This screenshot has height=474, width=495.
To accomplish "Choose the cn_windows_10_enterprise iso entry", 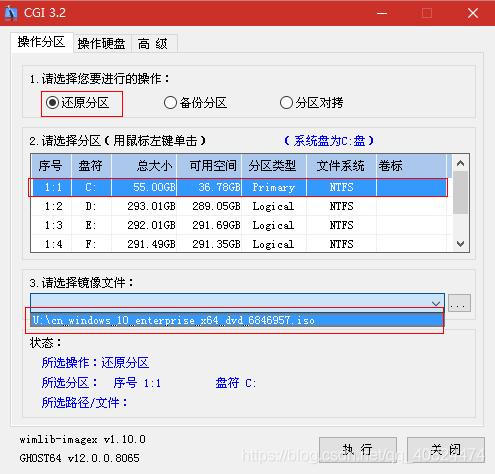I will (237, 320).
